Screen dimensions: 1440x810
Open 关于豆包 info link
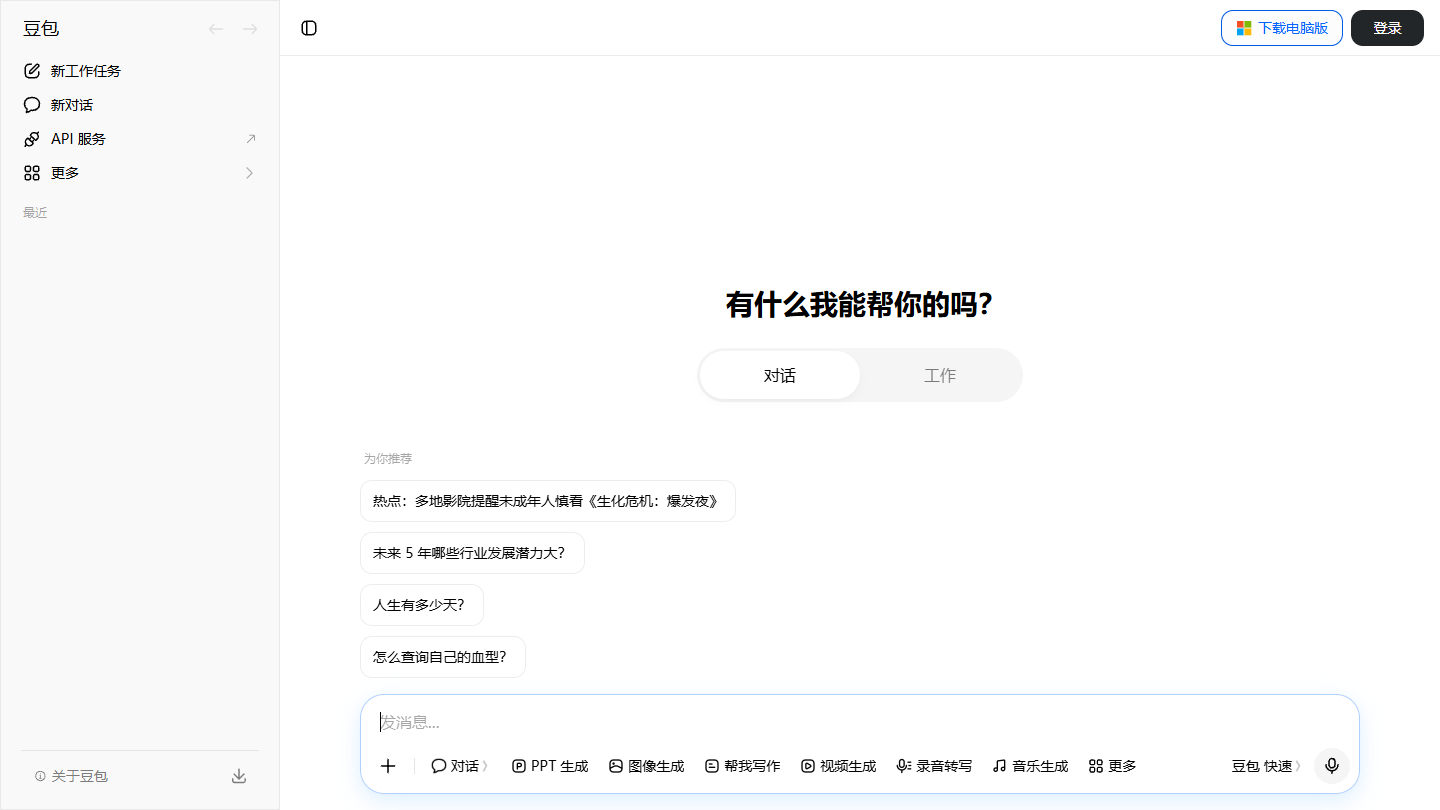[71, 776]
